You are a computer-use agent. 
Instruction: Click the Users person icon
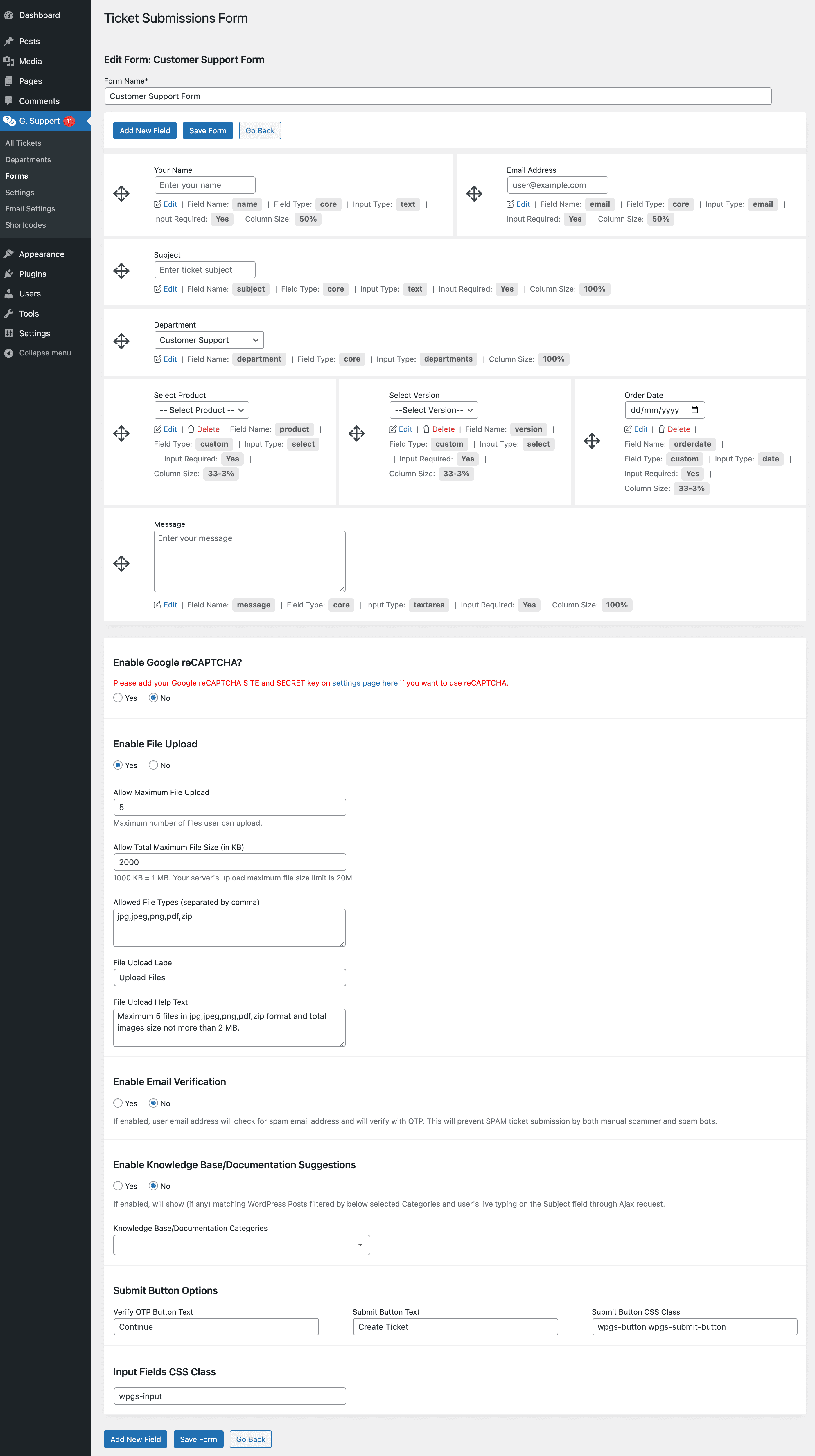click(x=8, y=293)
